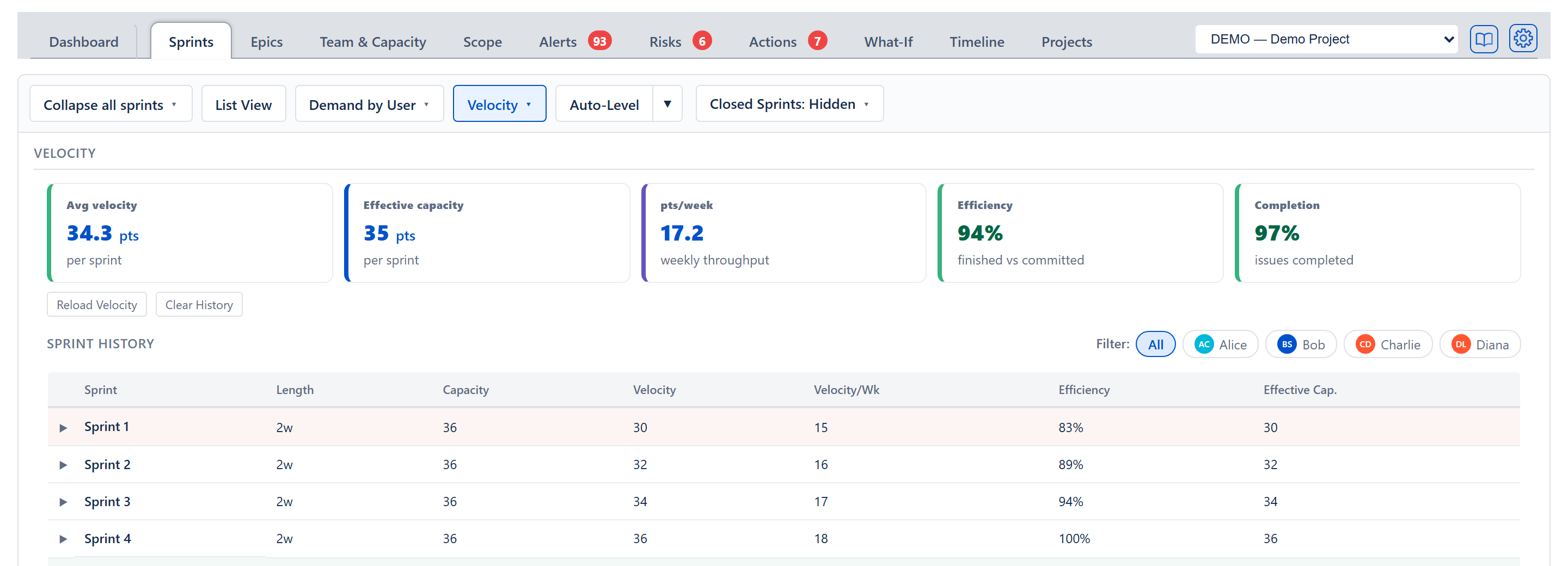Open the Team & Capacity tab

point(372,41)
